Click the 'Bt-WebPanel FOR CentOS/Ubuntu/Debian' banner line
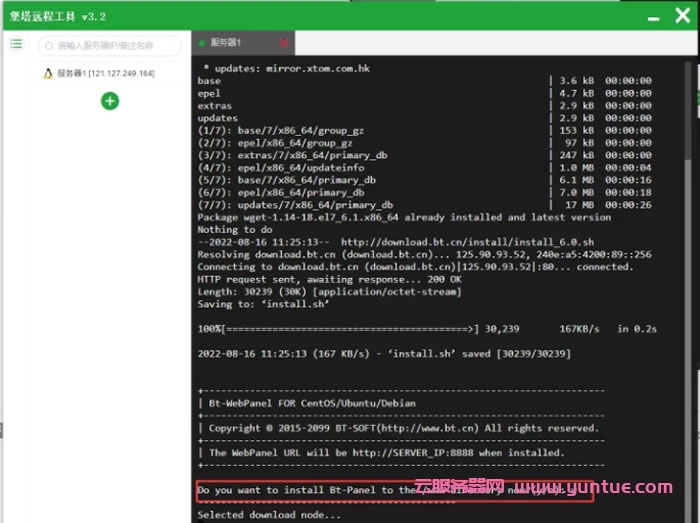The width and height of the screenshot is (700, 523). (x=313, y=403)
